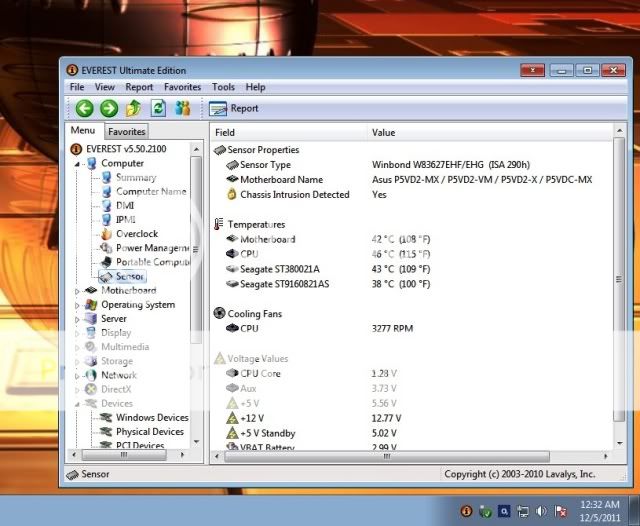
Task: Open the File menu
Action: pos(77,87)
